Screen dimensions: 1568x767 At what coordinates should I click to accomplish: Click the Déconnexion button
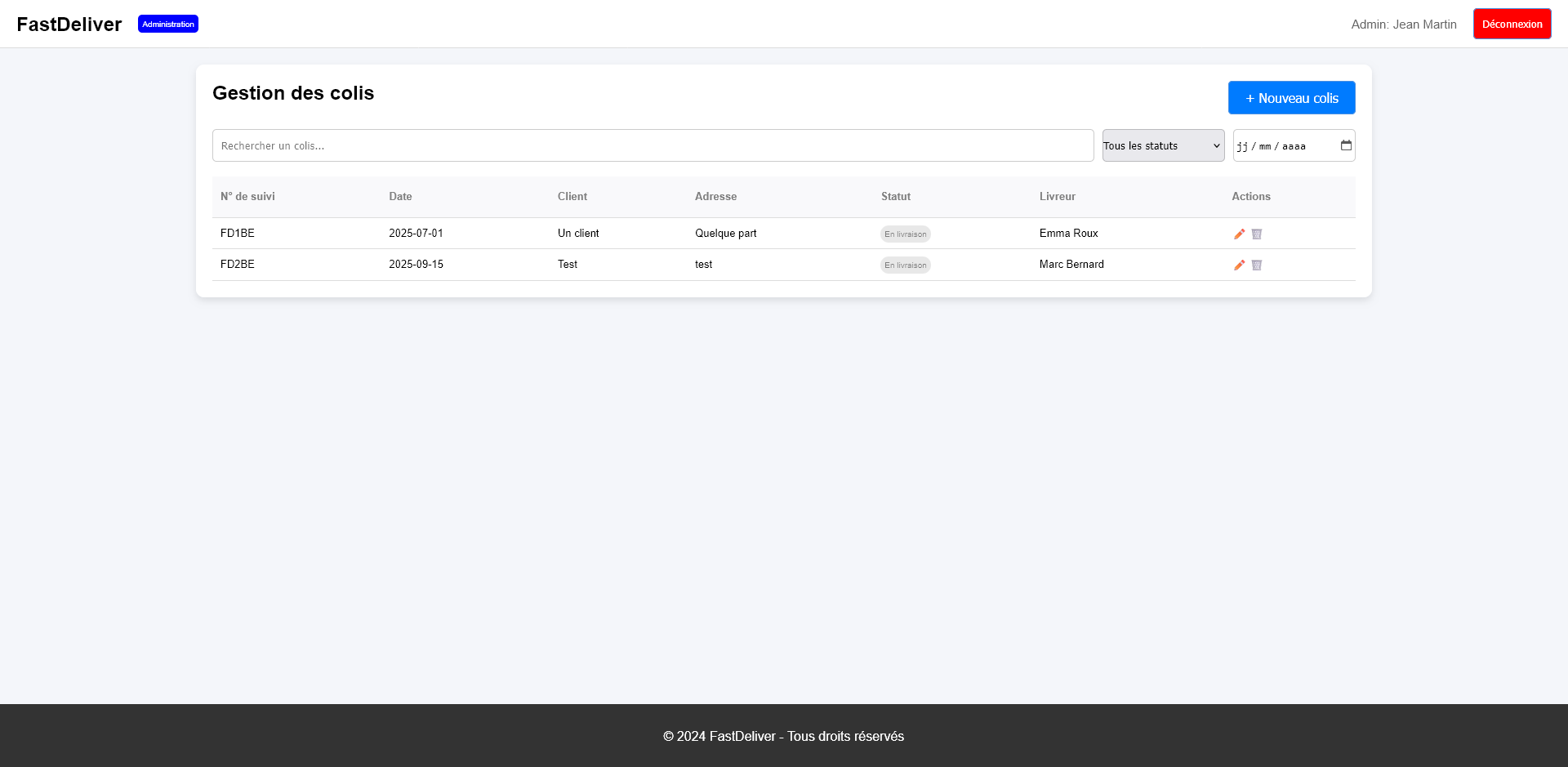click(x=1512, y=24)
